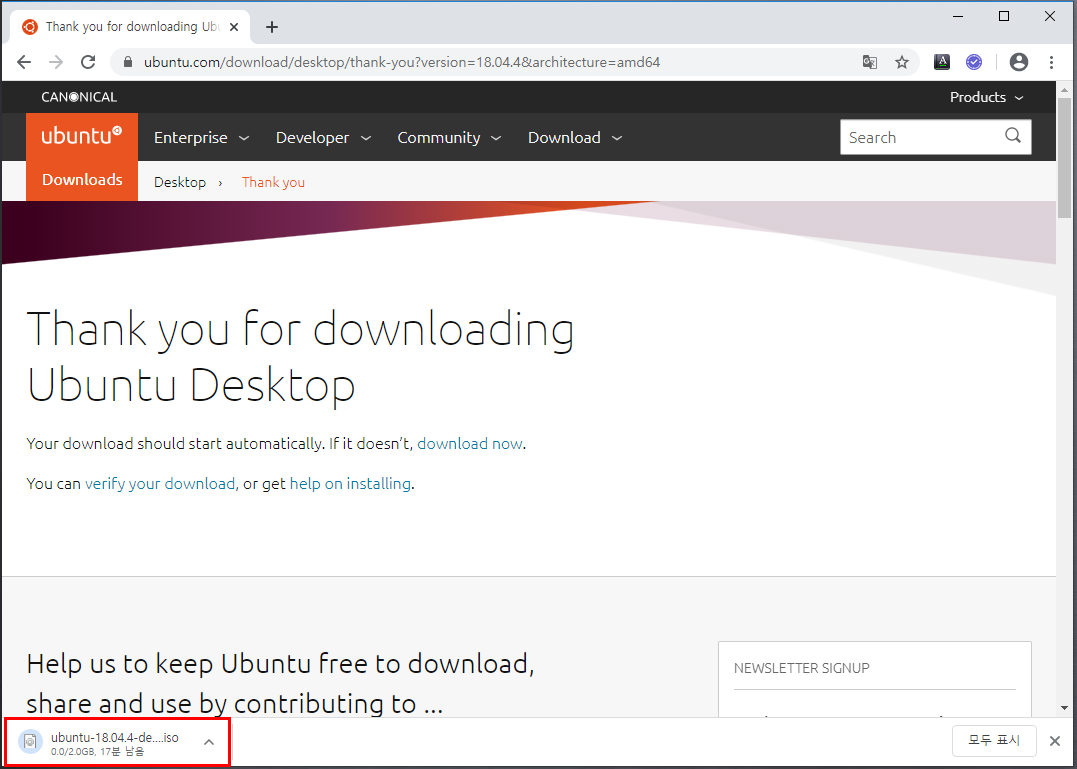The height and width of the screenshot is (769, 1077).
Task: Close the 'Thank you for downloading' tab
Action: (234, 27)
